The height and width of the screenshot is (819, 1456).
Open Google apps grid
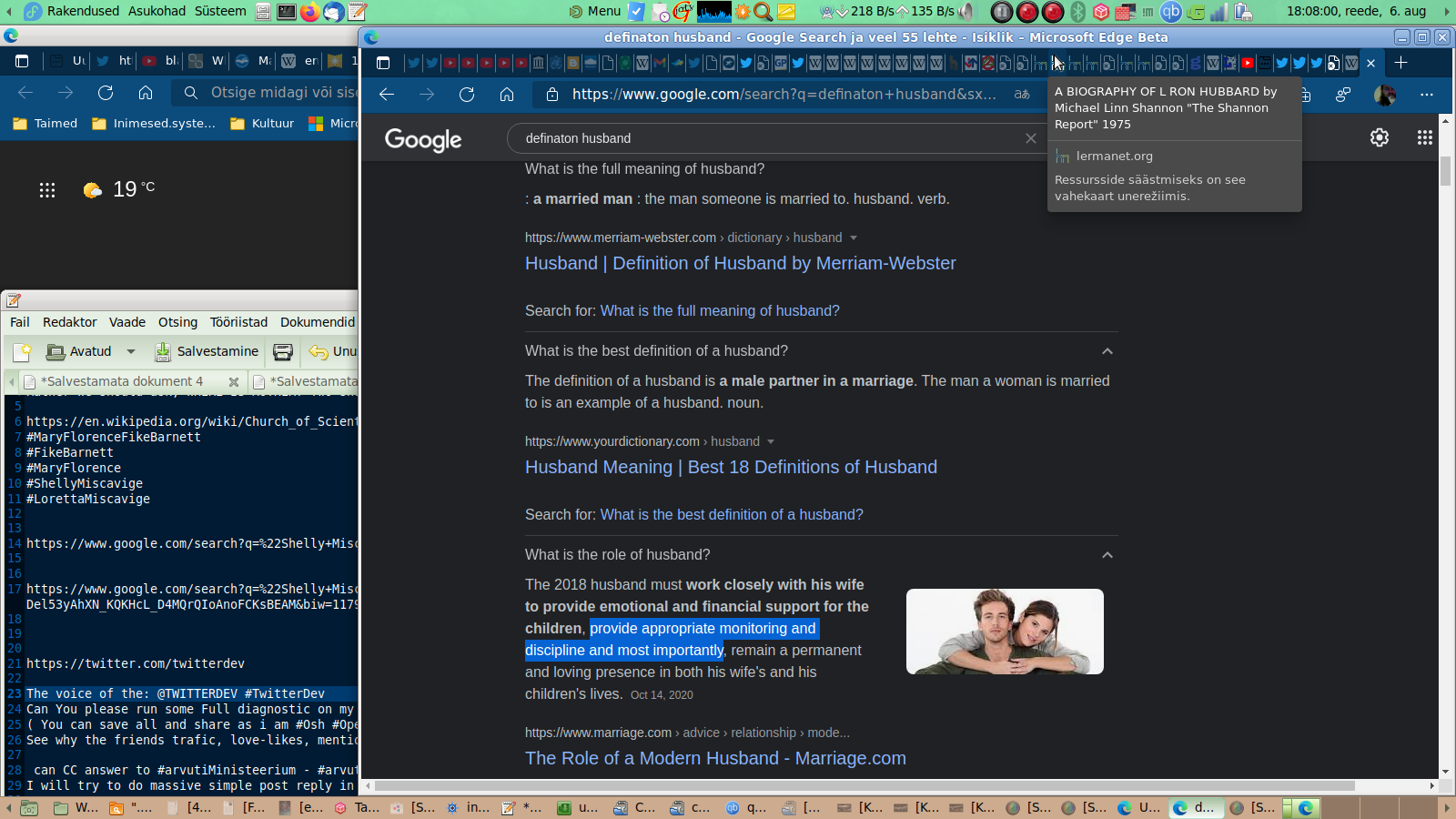point(1425,137)
